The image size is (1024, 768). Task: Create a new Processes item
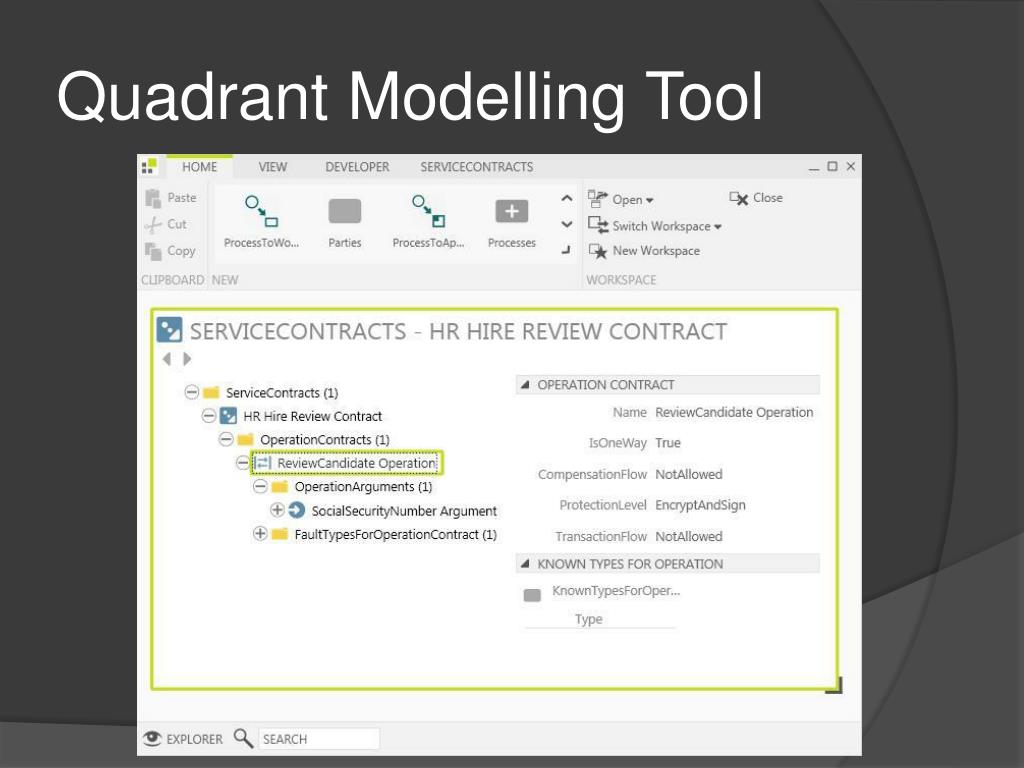point(511,222)
